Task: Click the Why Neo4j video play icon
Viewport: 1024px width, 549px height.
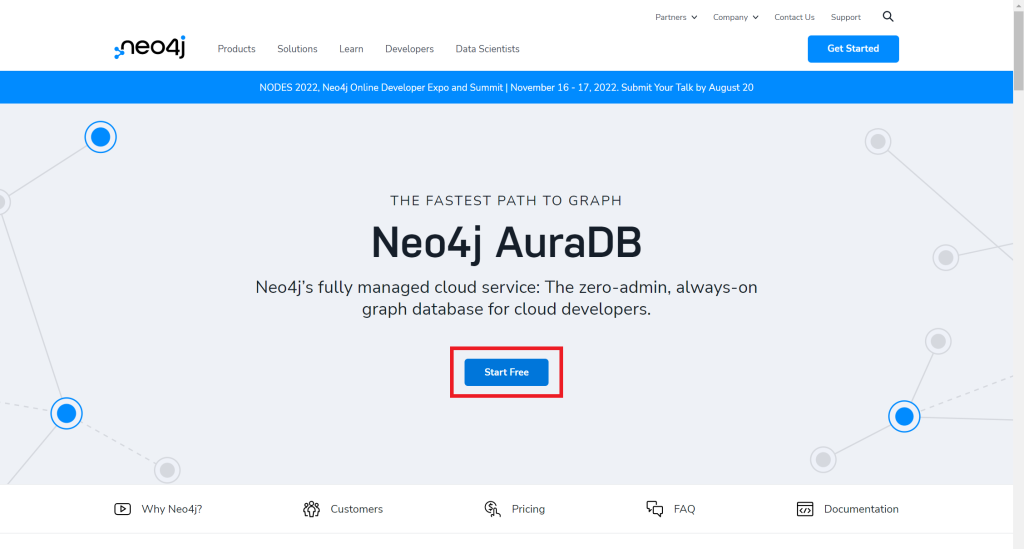Action: 122,509
